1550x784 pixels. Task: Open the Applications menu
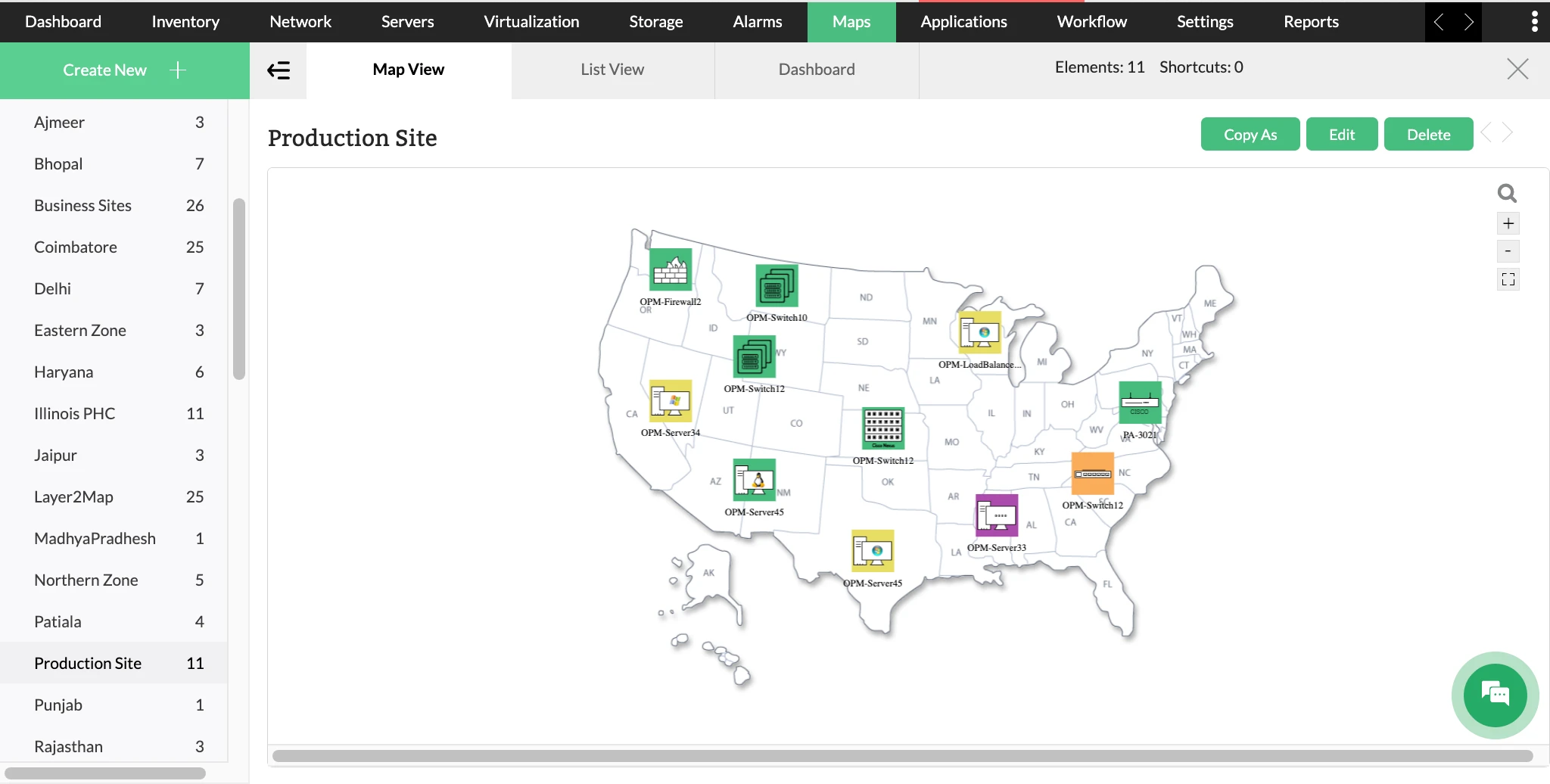coord(963,21)
